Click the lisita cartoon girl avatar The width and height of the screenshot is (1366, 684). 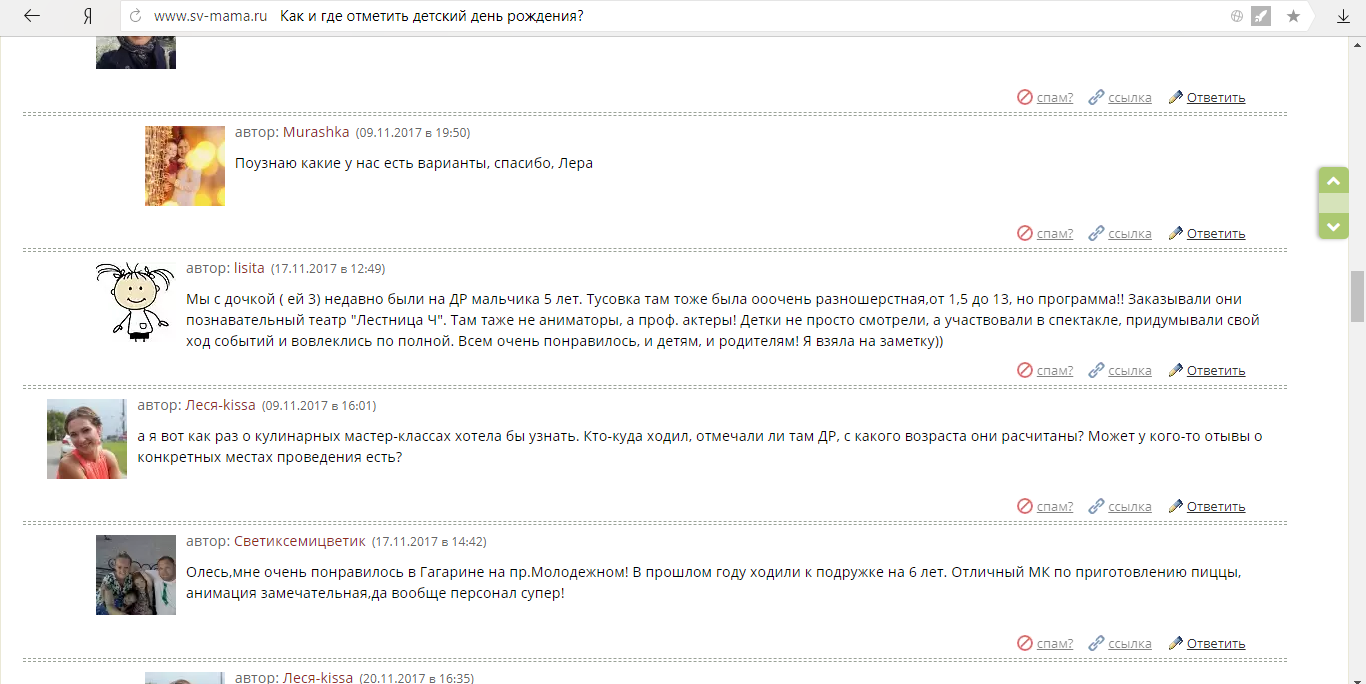[135, 302]
